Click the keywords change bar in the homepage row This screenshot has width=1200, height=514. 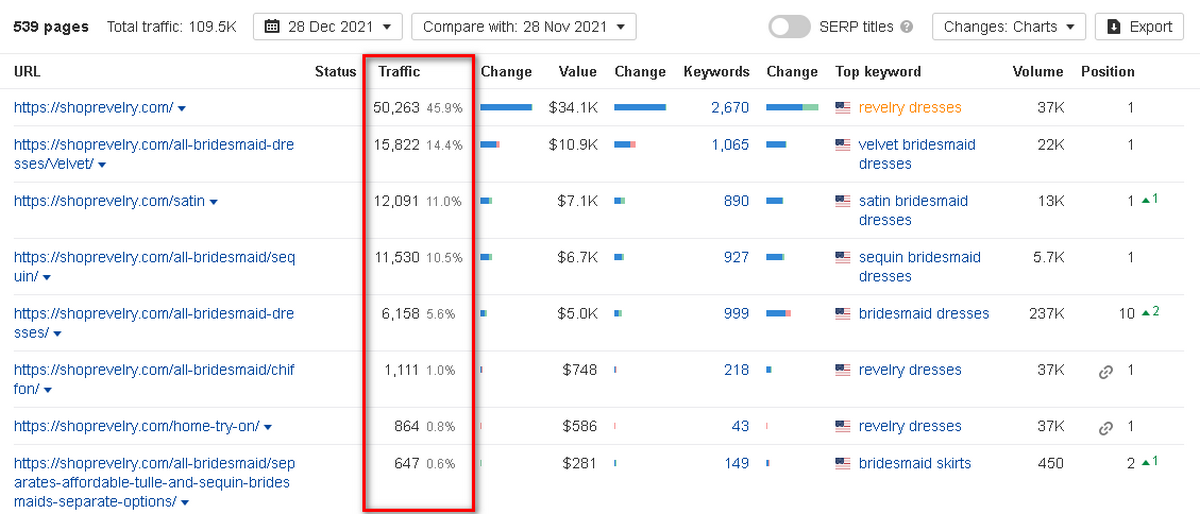(792, 107)
